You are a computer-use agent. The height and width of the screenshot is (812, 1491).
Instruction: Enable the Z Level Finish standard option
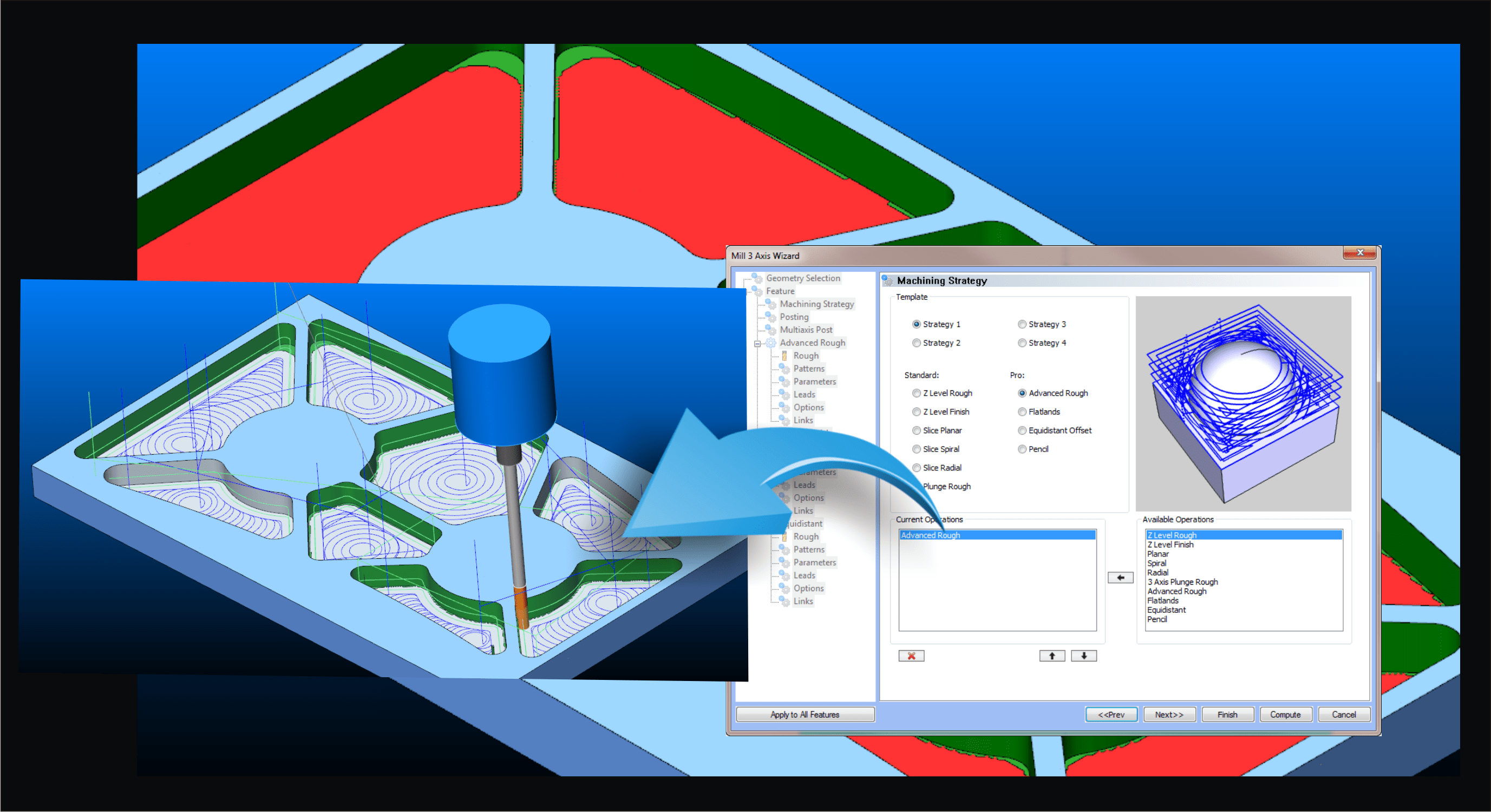[917, 411]
